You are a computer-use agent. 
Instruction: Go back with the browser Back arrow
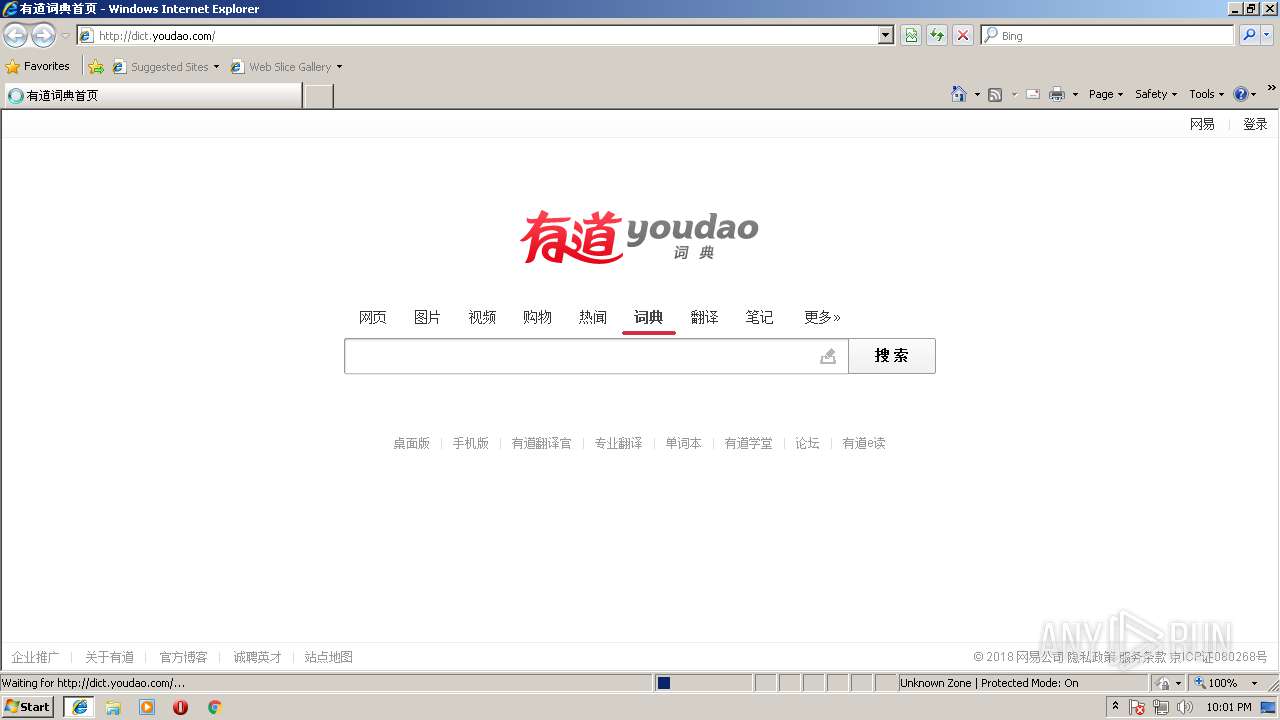(15, 36)
